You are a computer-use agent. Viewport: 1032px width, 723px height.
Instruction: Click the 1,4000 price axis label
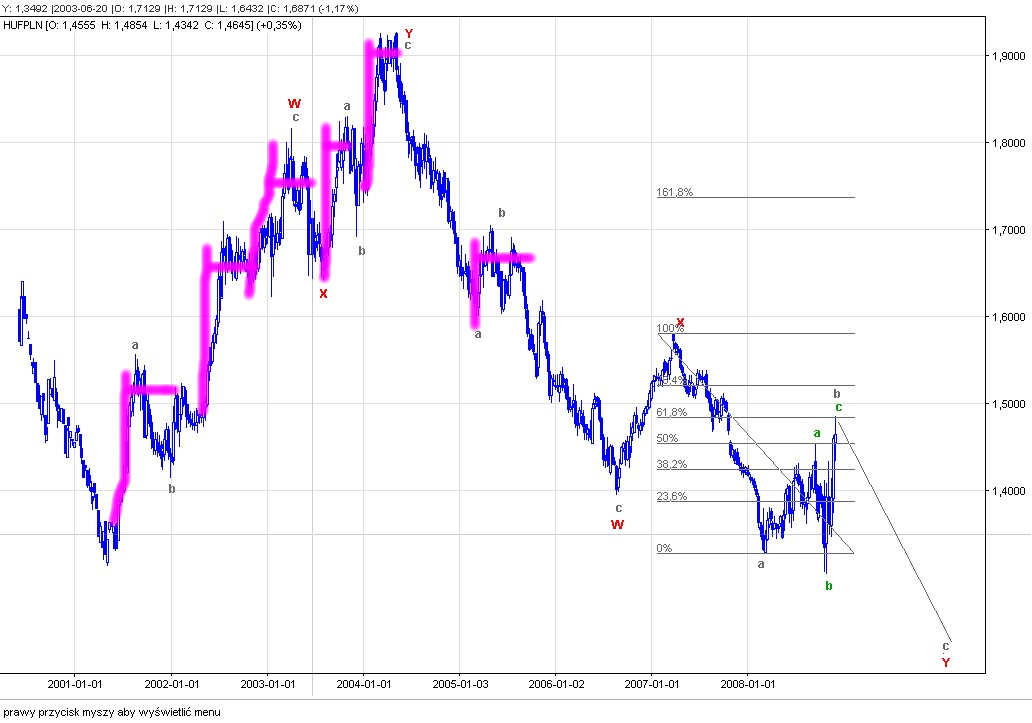coord(1009,491)
